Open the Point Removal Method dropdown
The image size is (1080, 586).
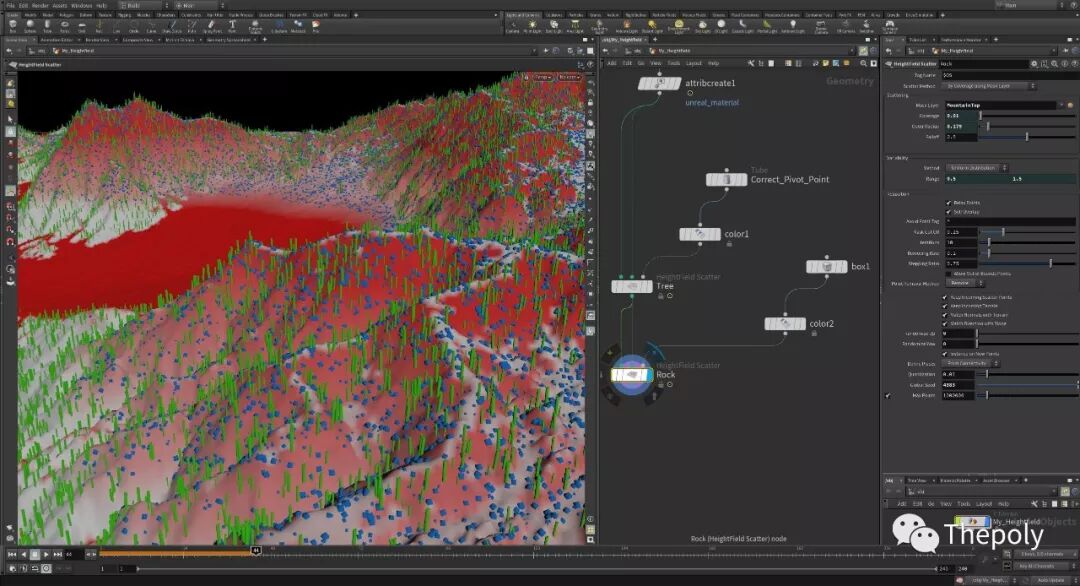[964, 283]
